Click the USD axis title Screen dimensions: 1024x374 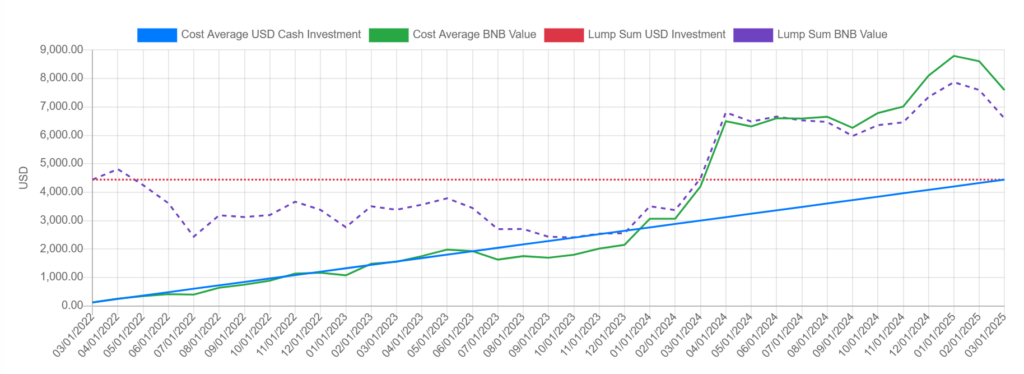[24, 178]
